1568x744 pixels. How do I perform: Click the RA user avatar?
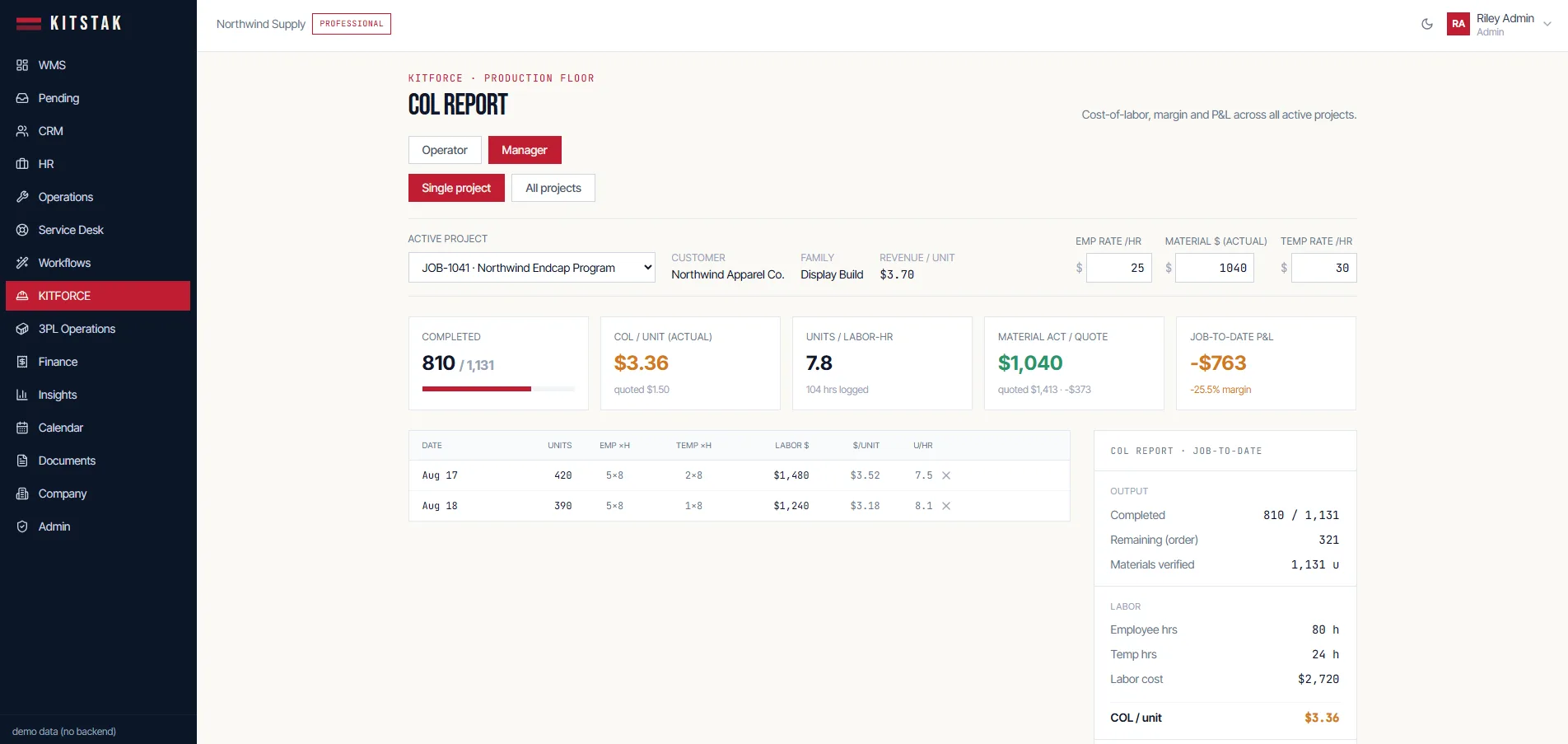(x=1458, y=24)
